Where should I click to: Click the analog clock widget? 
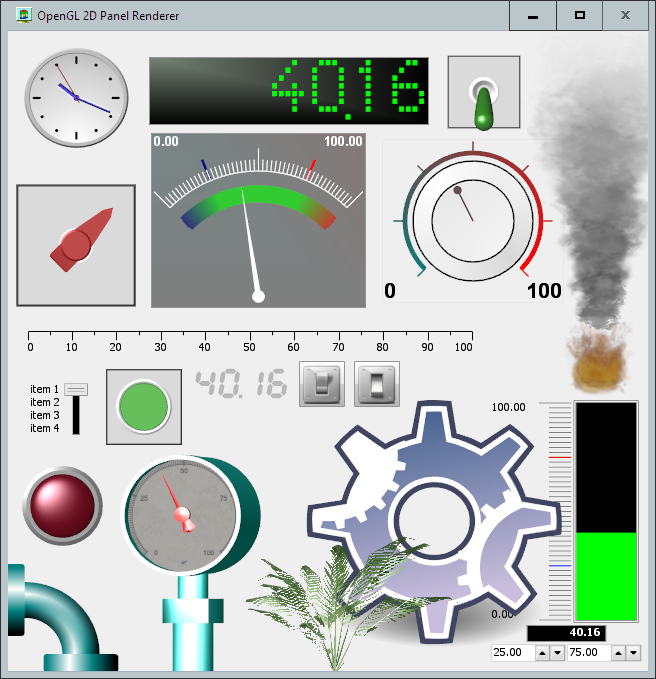pyautogui.click(x=76, y=97)
